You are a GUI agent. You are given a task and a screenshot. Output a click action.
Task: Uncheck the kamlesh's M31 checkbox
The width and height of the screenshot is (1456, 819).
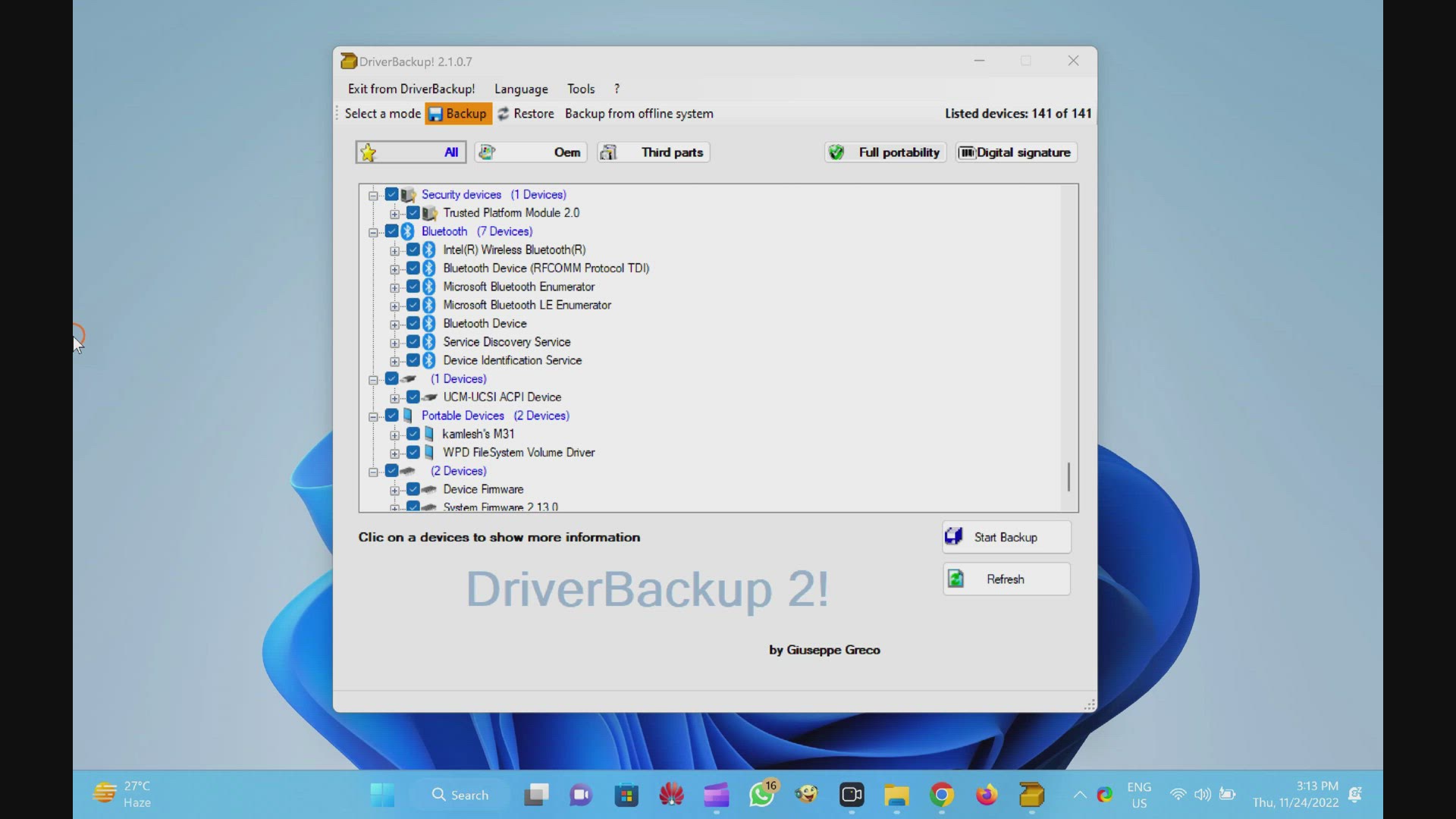(413, 434)
